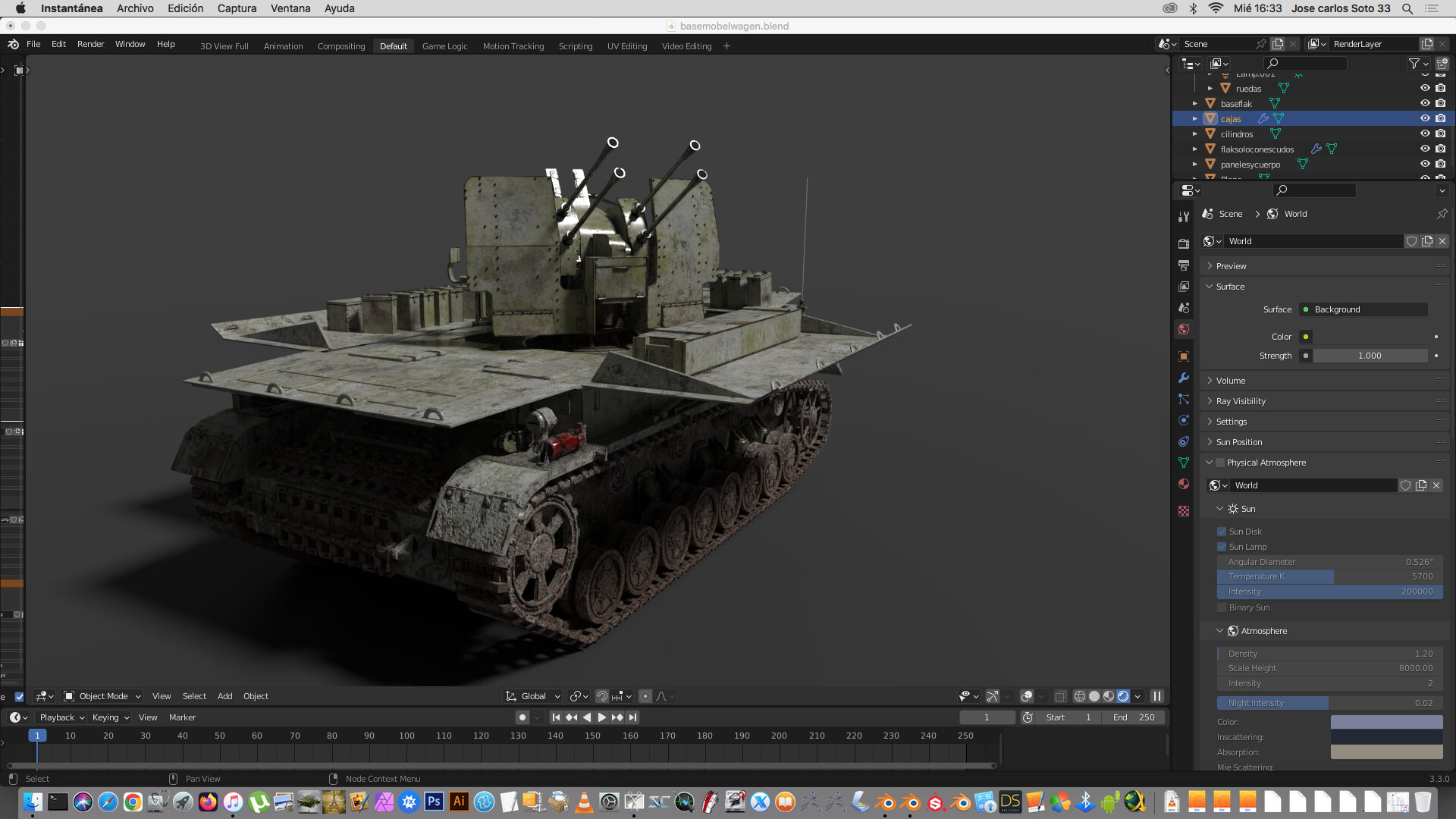Pause the viewport render preview
Viewport: 1456px width, 819px height.
click(x=1157, y=696)
